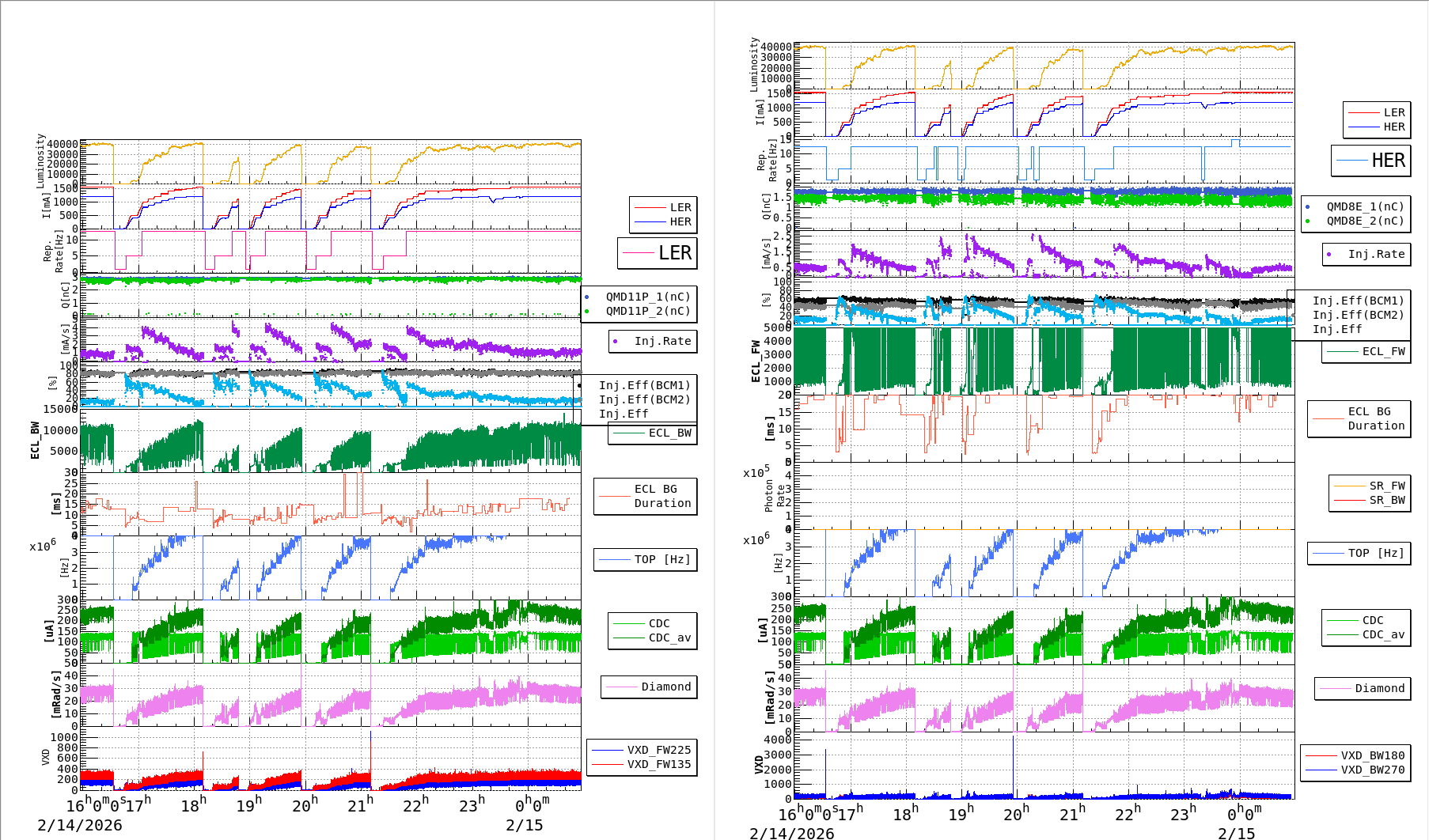Viewport: 1429px width, 840px height.
Task: Pick the SR_FW orange legend entry
Action: (x=1386, y=486)
